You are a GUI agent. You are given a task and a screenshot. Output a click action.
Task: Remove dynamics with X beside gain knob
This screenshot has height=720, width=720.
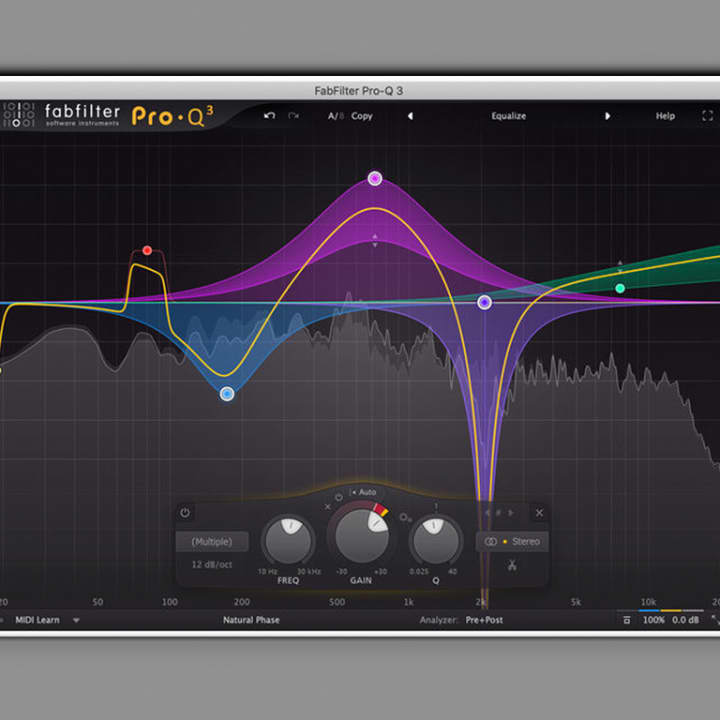tap(327, 507)
